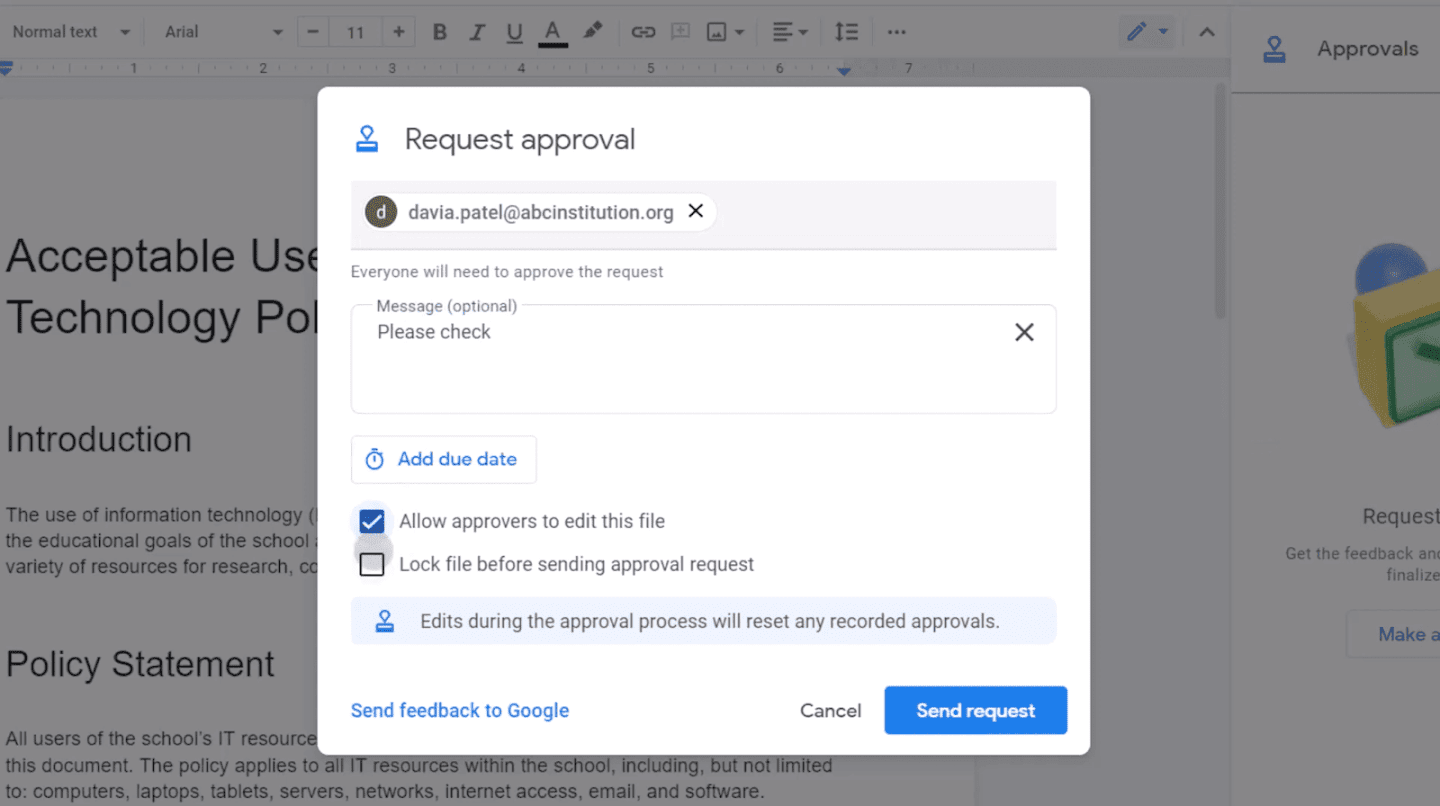Viewport: 1440px width, 806px height.
Task: Open the highlight color pen tool
Action: pyautogui.click(x=593, y=32)
